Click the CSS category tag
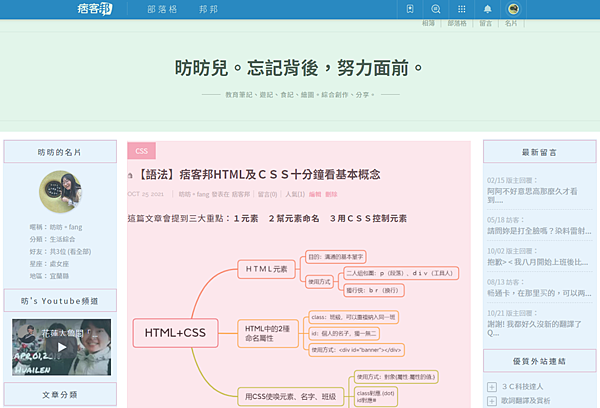The width and height of the screenshot is (600, 408). pos(142,151)
